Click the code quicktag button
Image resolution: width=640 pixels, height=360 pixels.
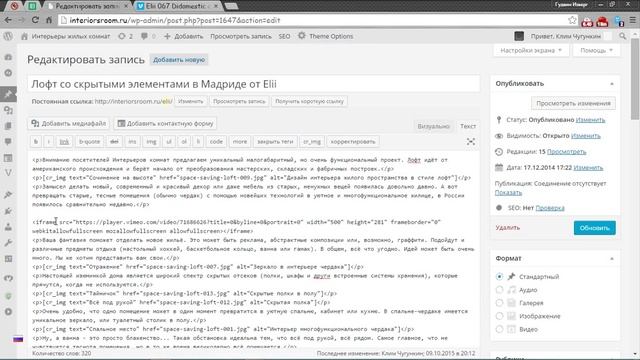216,142
